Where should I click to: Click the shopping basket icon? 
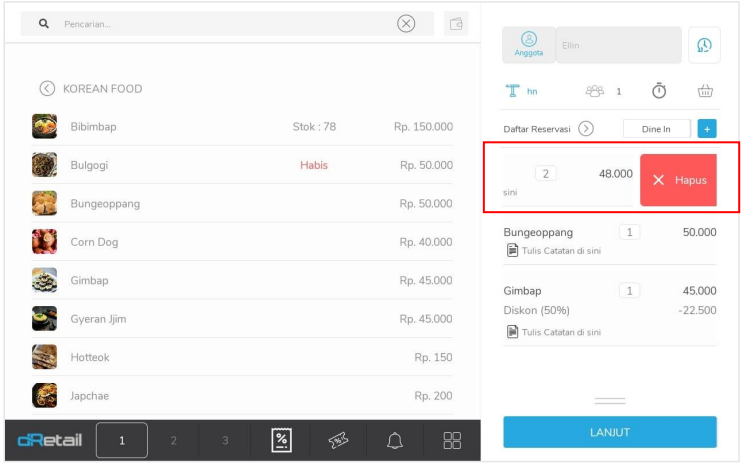tap(705, 91)
